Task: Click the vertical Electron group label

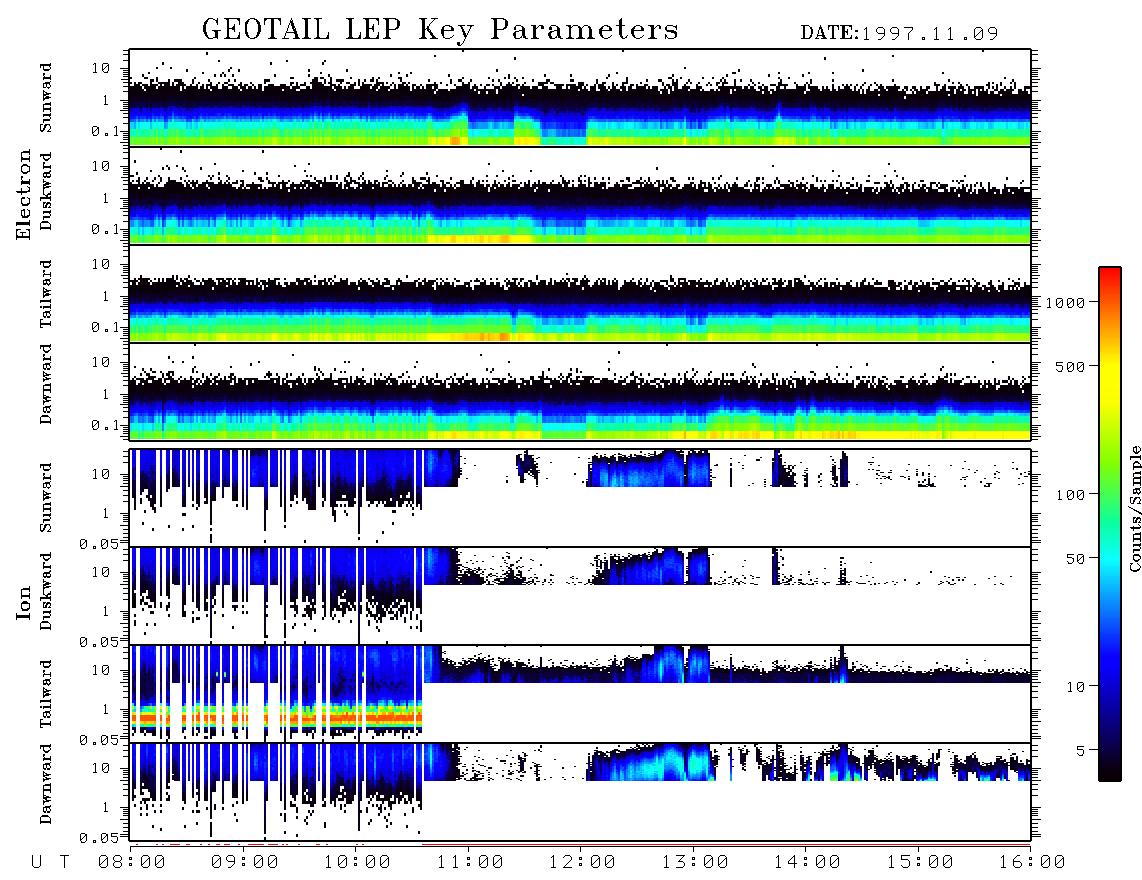Action: coord(23,194)
